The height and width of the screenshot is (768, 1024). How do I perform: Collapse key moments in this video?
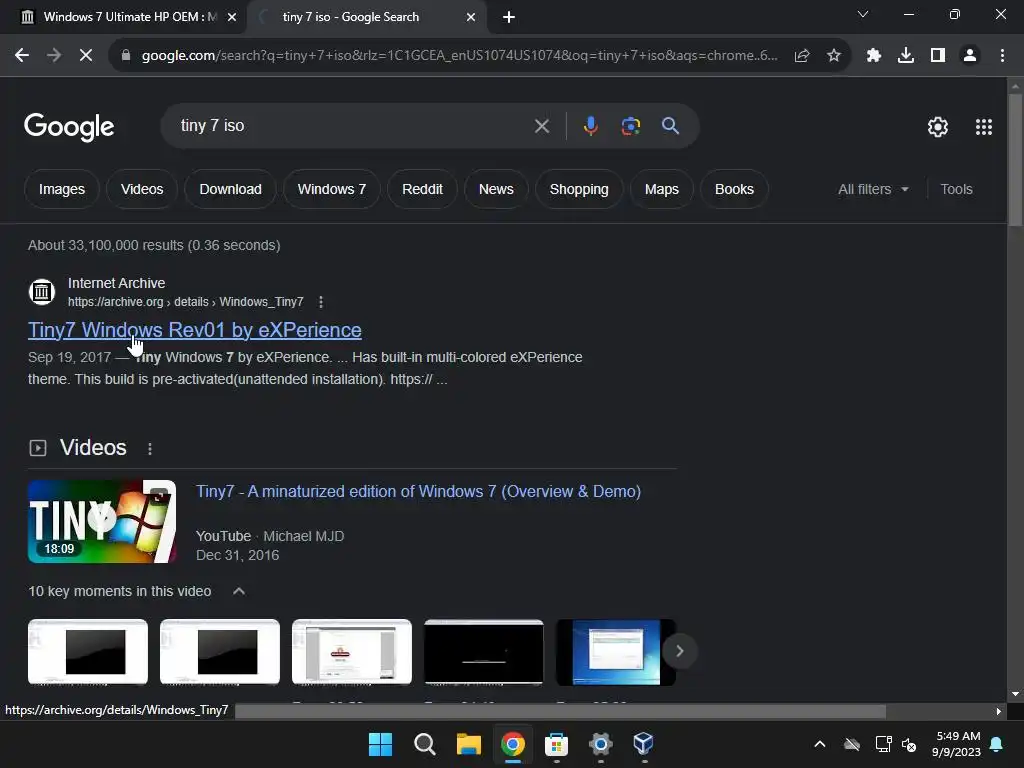click(239, 591)
